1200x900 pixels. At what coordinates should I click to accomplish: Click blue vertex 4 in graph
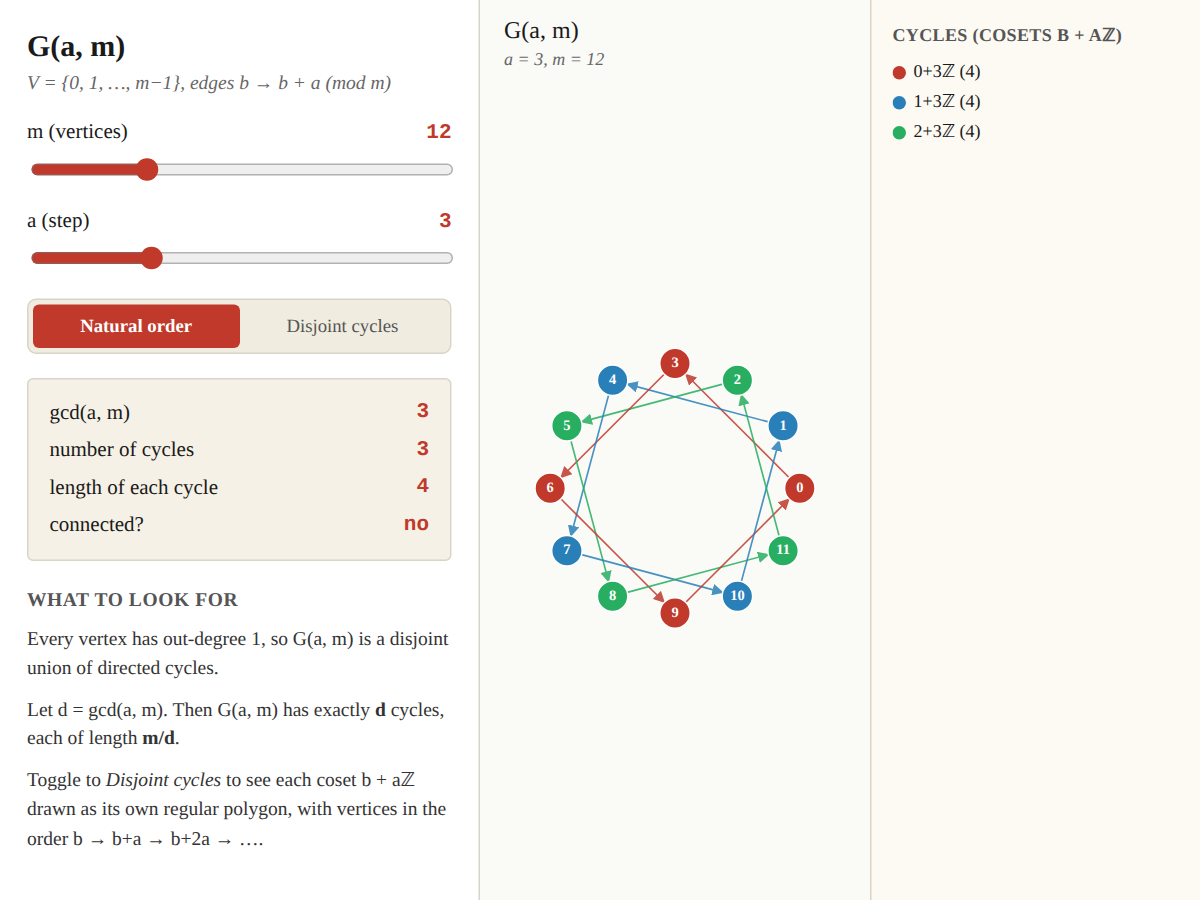coord(613,380)
